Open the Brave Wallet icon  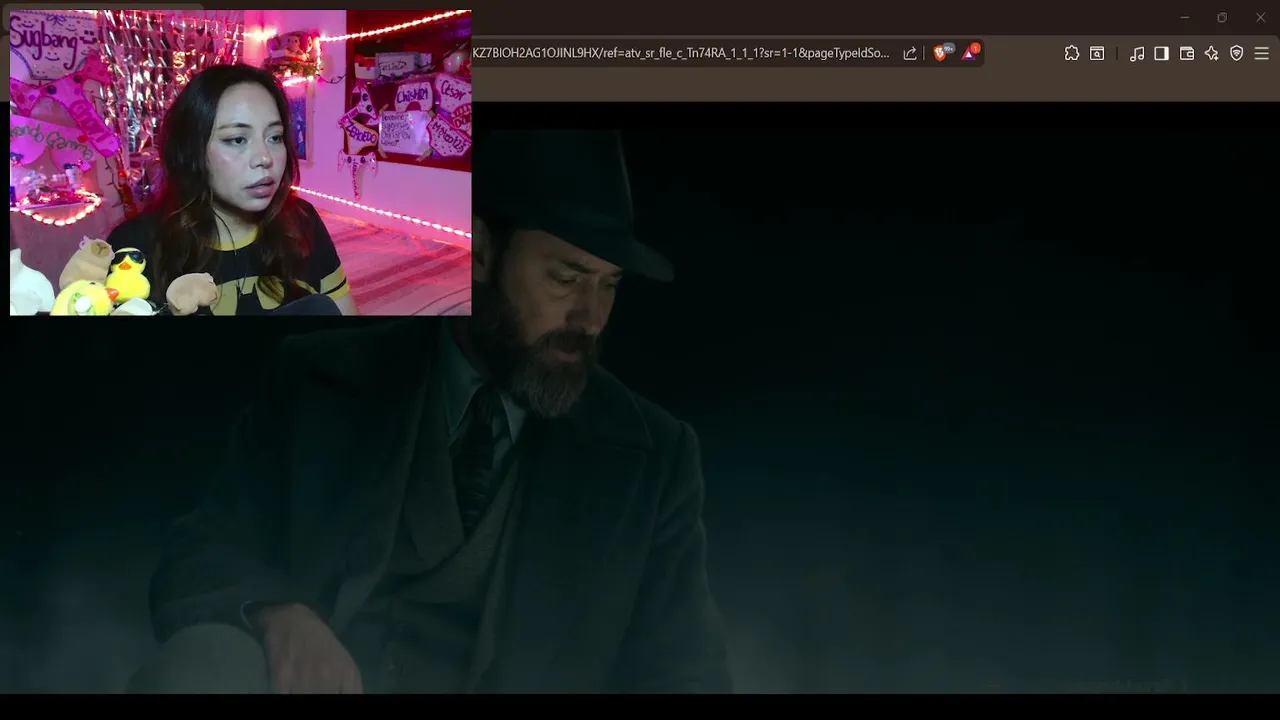pyautogui.click(x=1187, y=54)
